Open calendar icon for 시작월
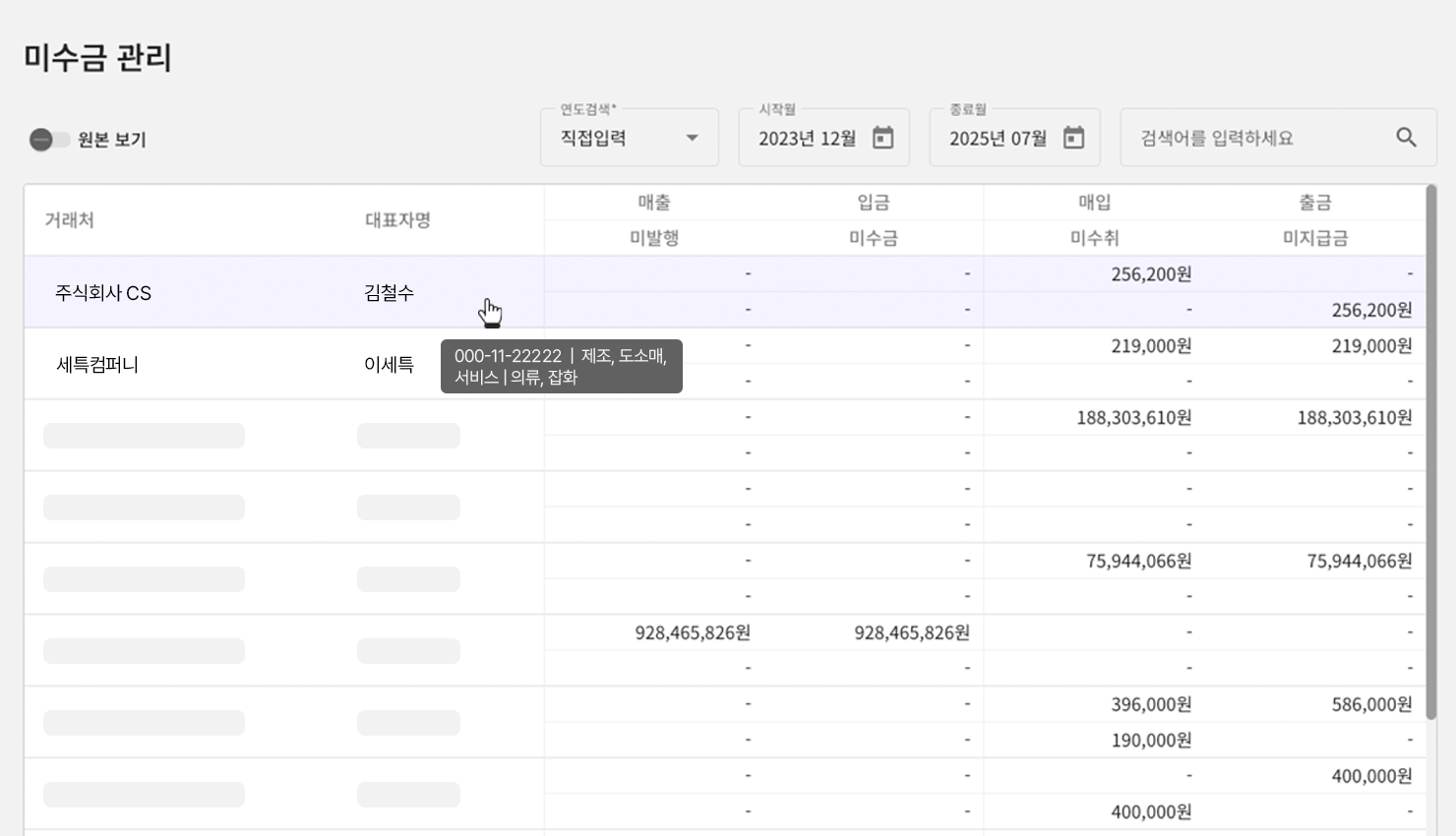This screenshot has height=836, width=1456. 883,138
